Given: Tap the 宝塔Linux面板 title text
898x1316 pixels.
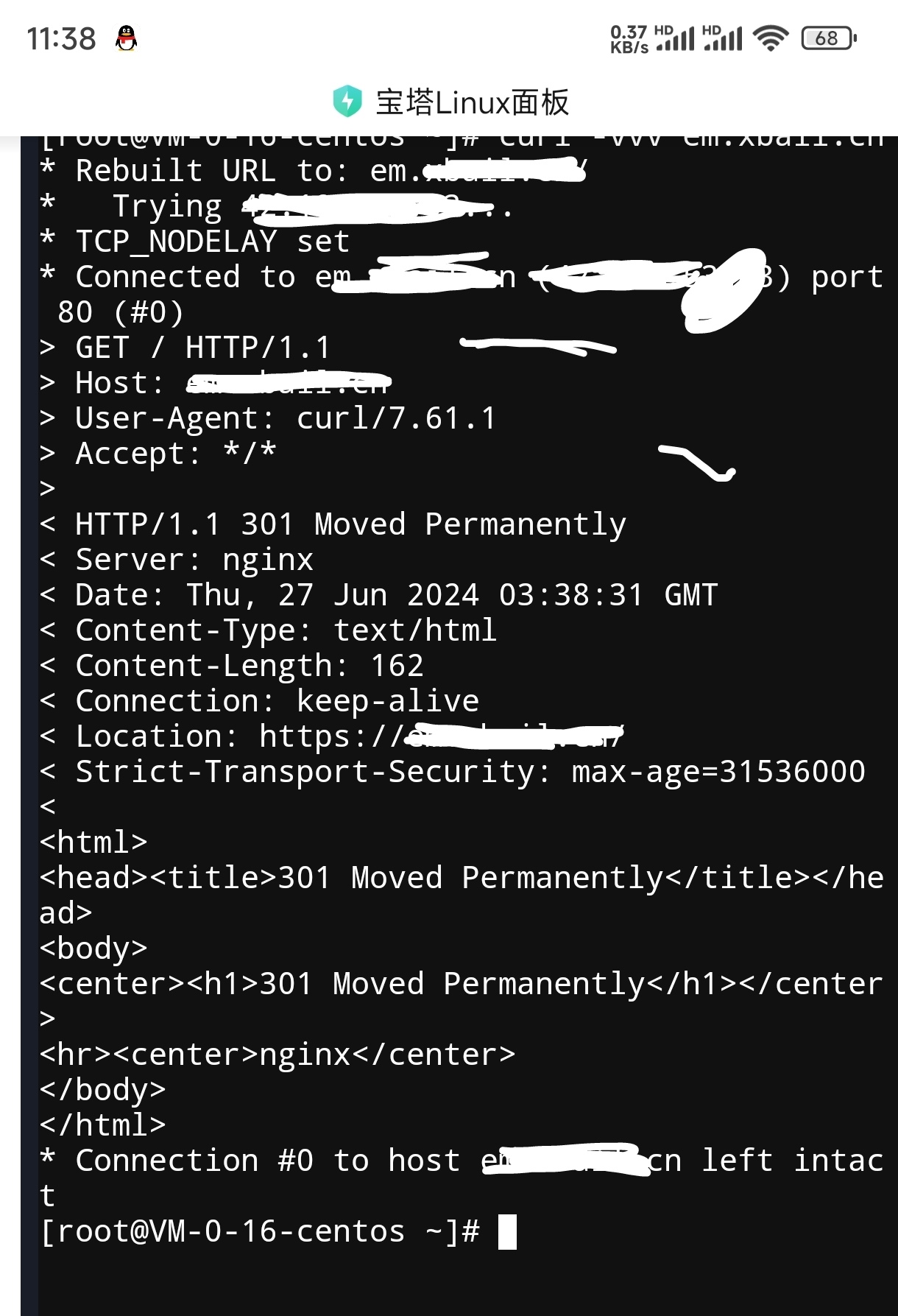Looking at the screenshot, I should 473,102.
